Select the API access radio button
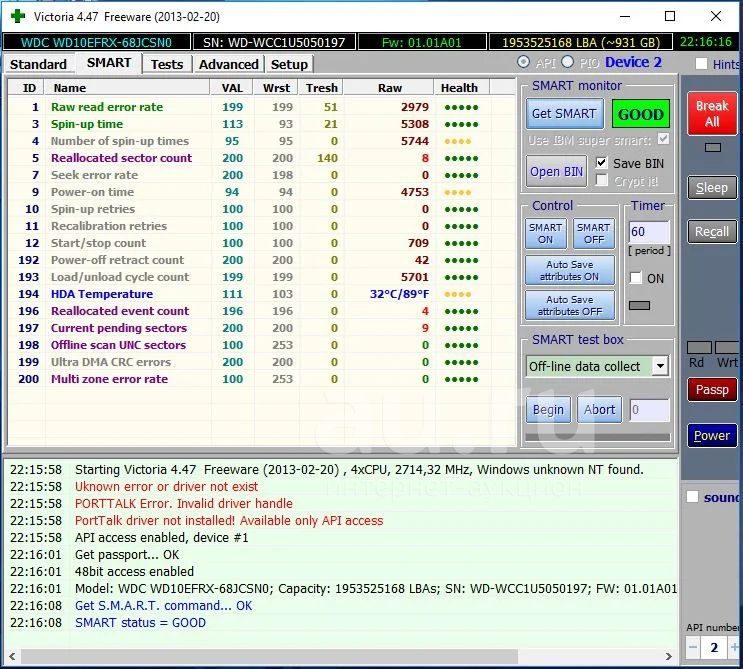Screen dimensions: 743x669 pos(524,62)
